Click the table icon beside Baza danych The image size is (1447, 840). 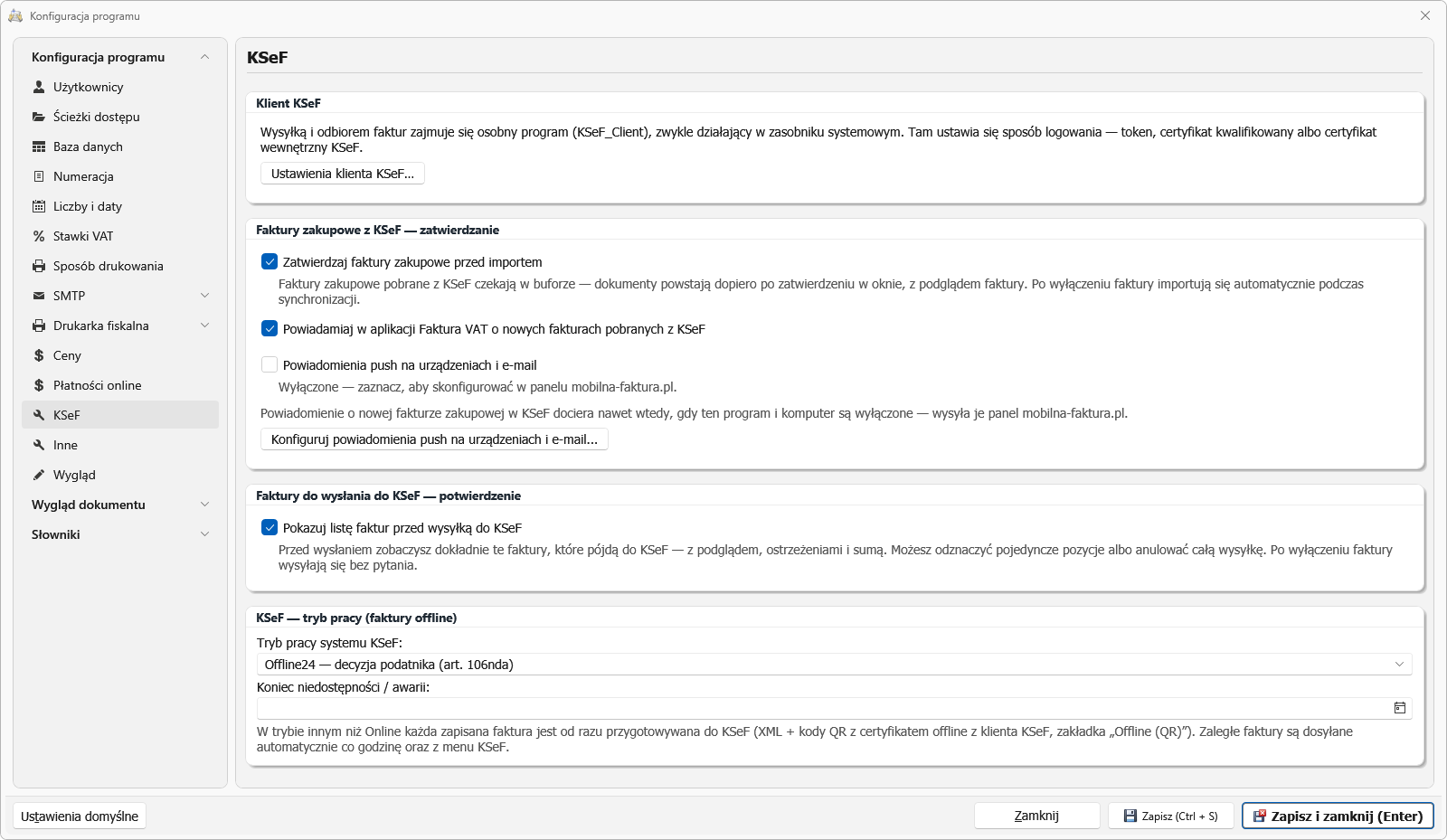pos(39,146)
